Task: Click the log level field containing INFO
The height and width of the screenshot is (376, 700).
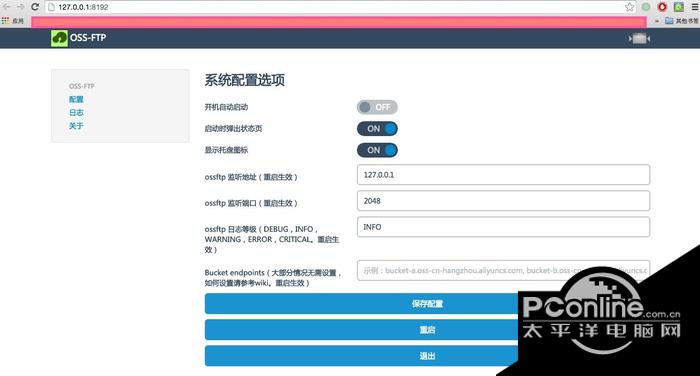Action: [503, 227]
